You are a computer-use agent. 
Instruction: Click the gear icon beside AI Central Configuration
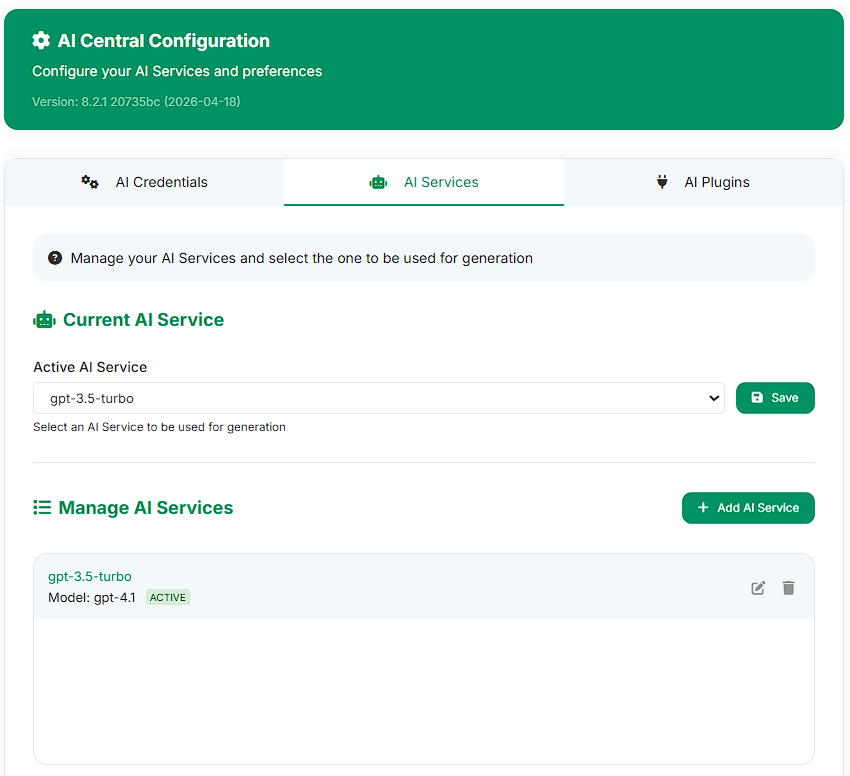[x=41, y=41]
